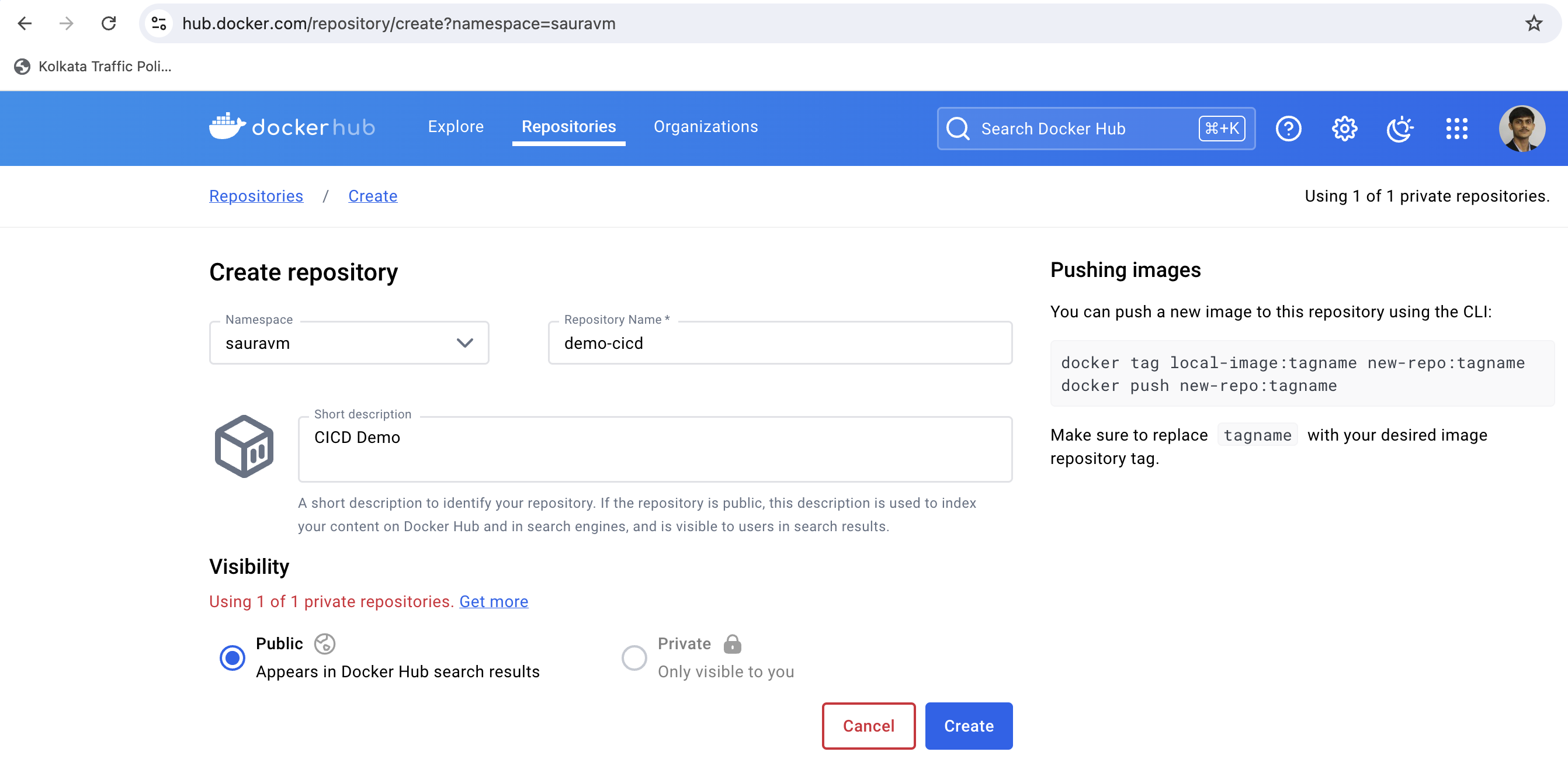
Task: Click the site information icon in address bar
Action: point(159,24)
